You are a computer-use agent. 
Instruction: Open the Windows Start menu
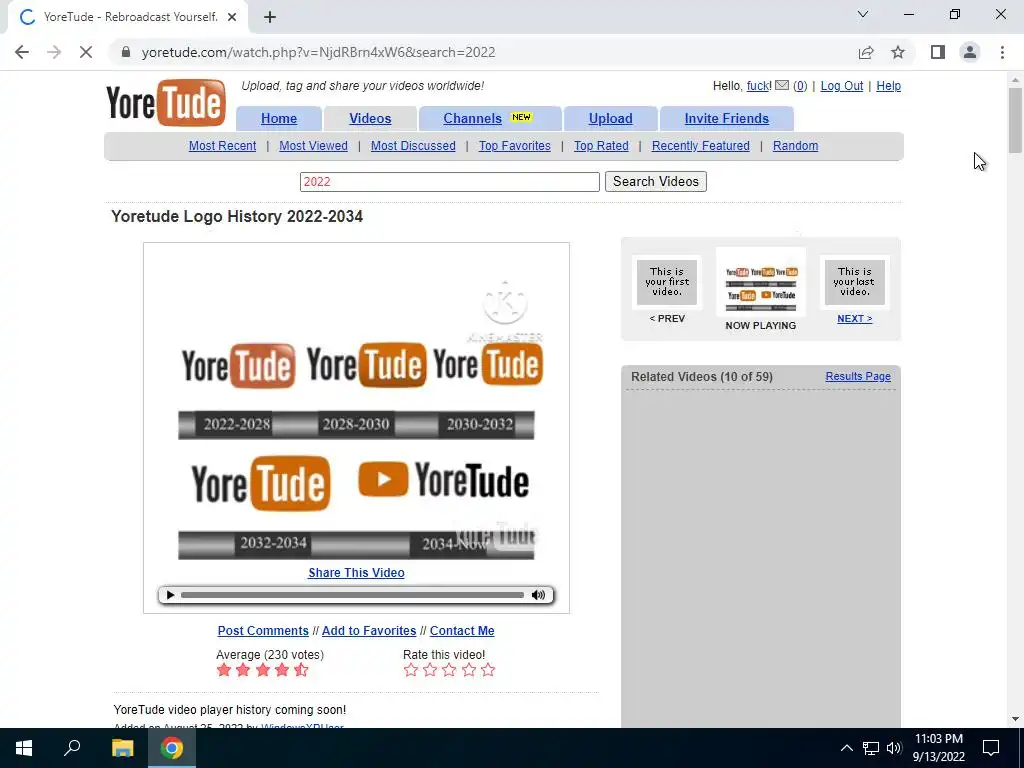(x=24, y=748)
